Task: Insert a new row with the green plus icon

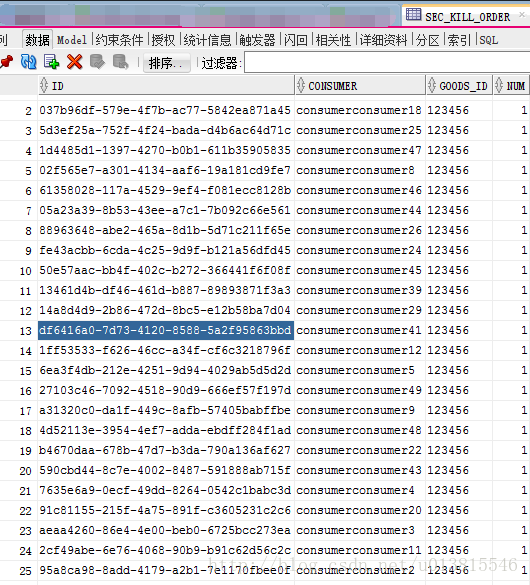Action: tap(51, 62)
